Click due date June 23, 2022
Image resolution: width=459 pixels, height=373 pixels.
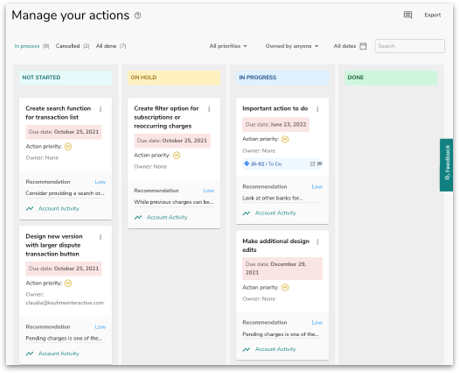(276, 125)
